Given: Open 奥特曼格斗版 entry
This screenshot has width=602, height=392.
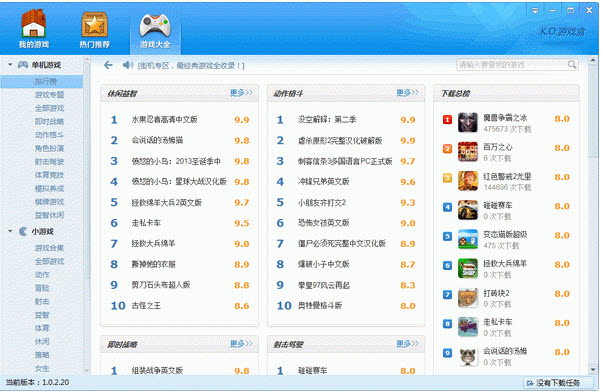Looking at the screenshot, I should click(x=320, y=306).
